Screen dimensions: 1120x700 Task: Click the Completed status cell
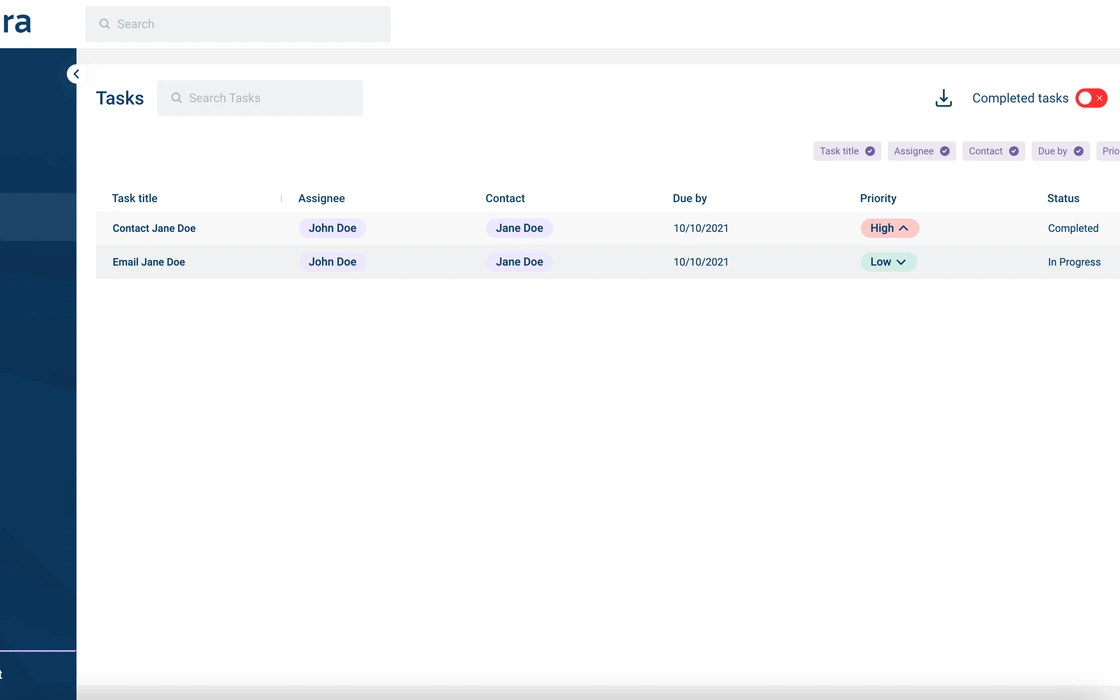[x=1073, y=228]
